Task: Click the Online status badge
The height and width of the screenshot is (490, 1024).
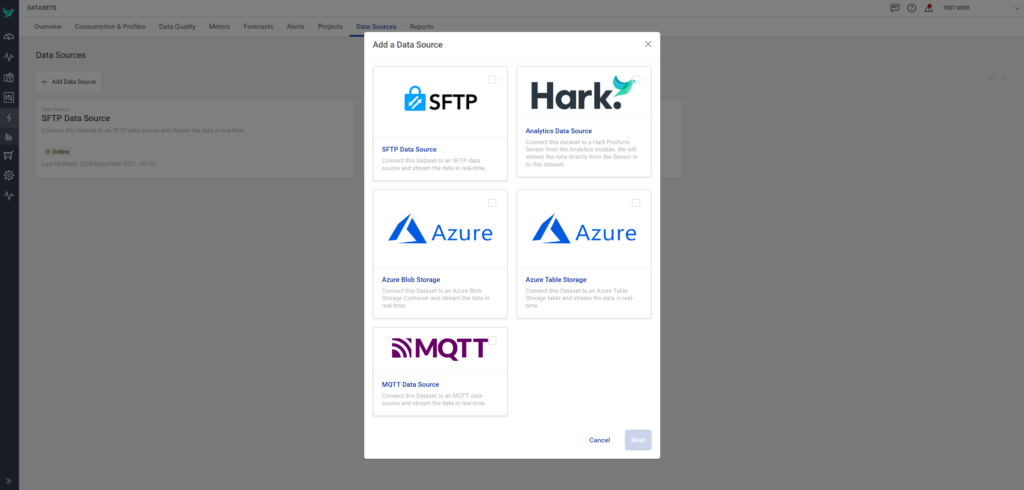Action: 57,152
